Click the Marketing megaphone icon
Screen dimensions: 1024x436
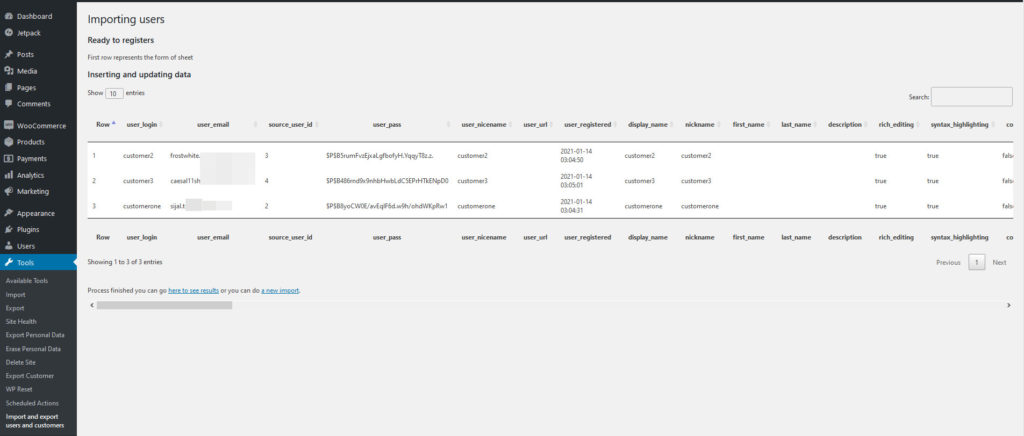(8, 191)
